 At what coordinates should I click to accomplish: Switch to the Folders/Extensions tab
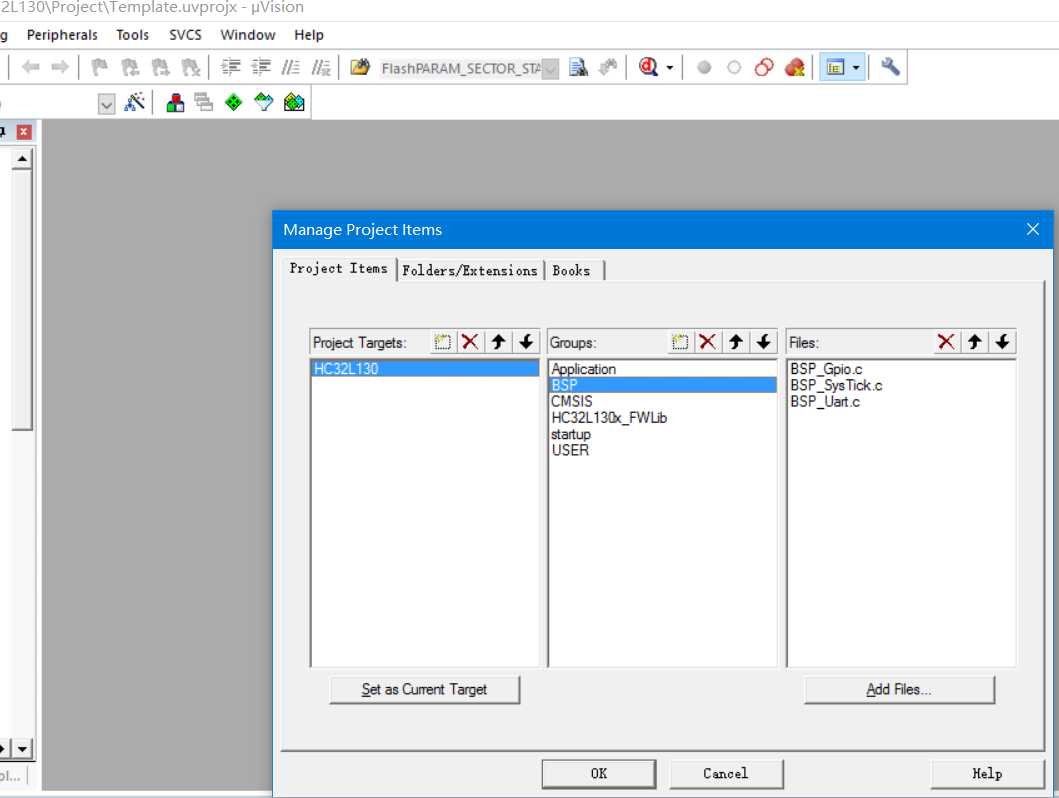click(470, 271)
